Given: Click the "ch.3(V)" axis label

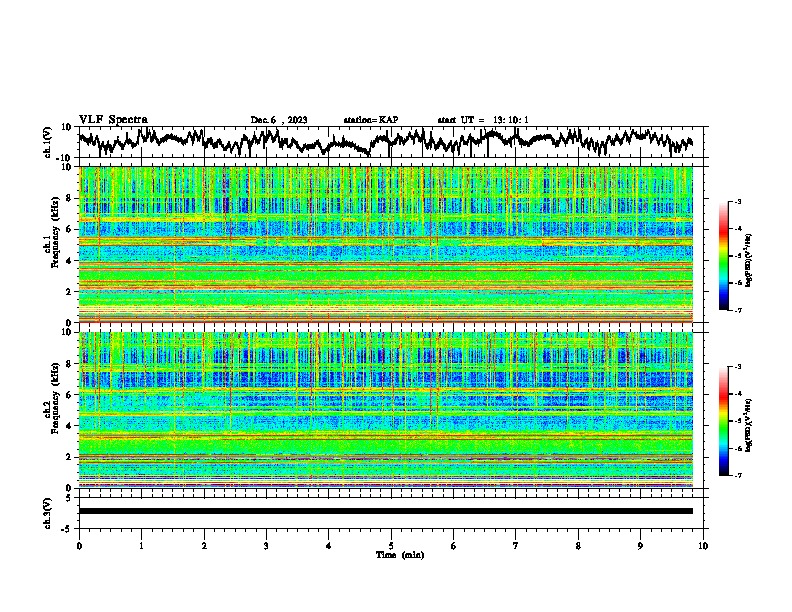Looking at the screenshot, I should click(48, 513).
